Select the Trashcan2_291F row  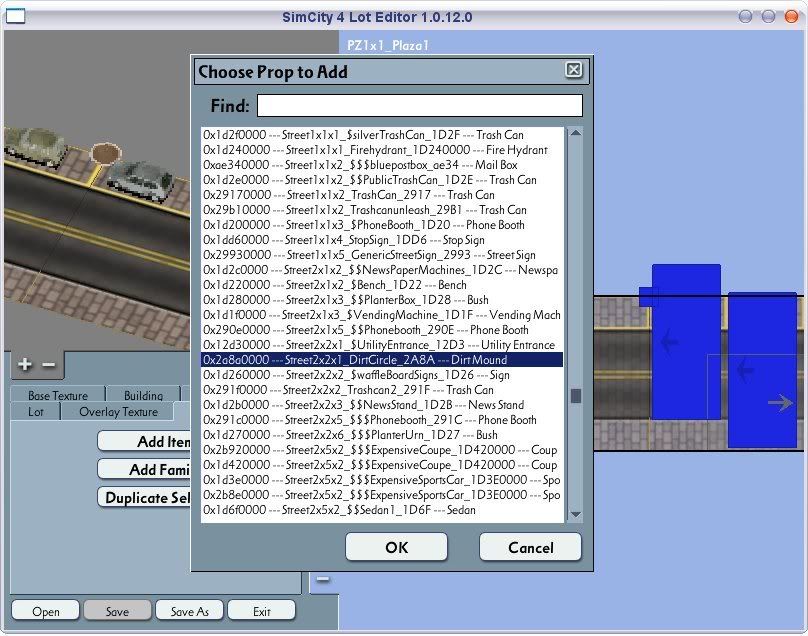pyautogui.click(x=382, y=390)
